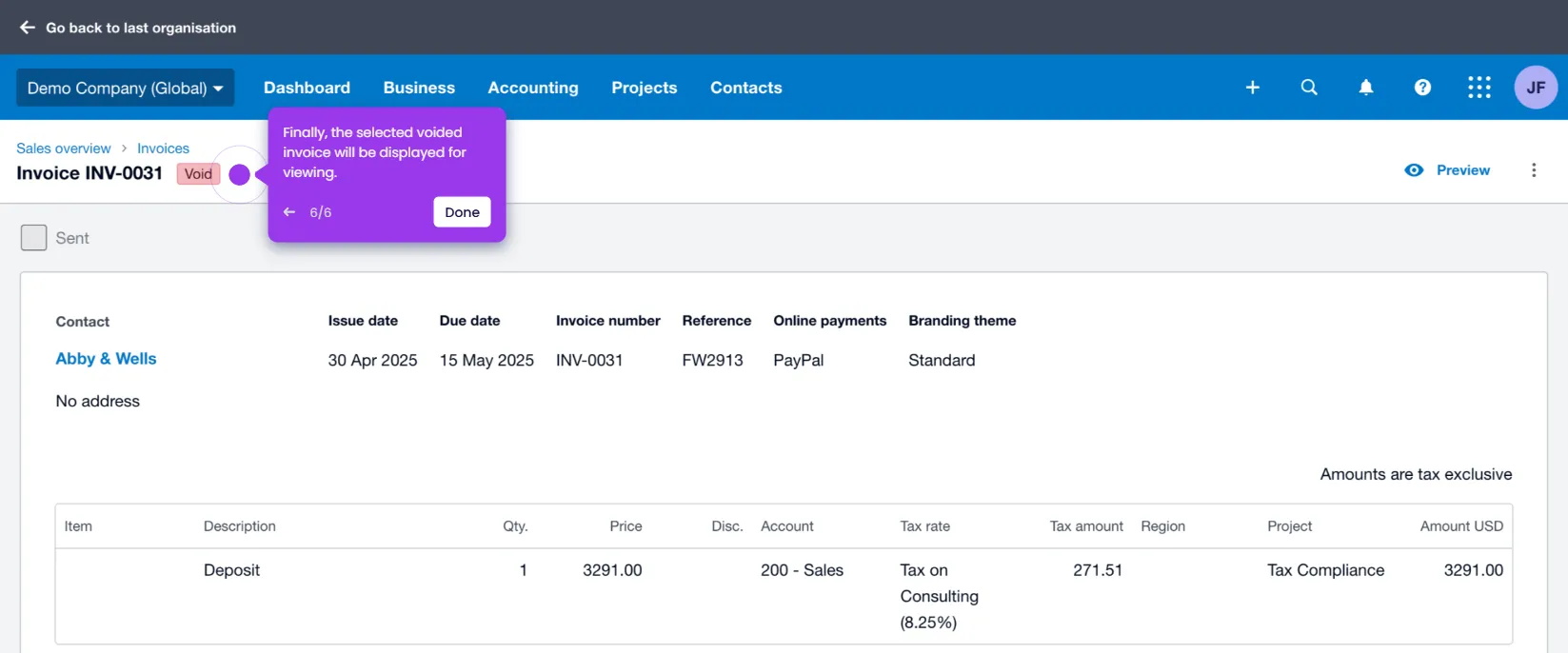Click the Price column header
The width and height of the screenshot is (1568, 653).
coord(625,526)
